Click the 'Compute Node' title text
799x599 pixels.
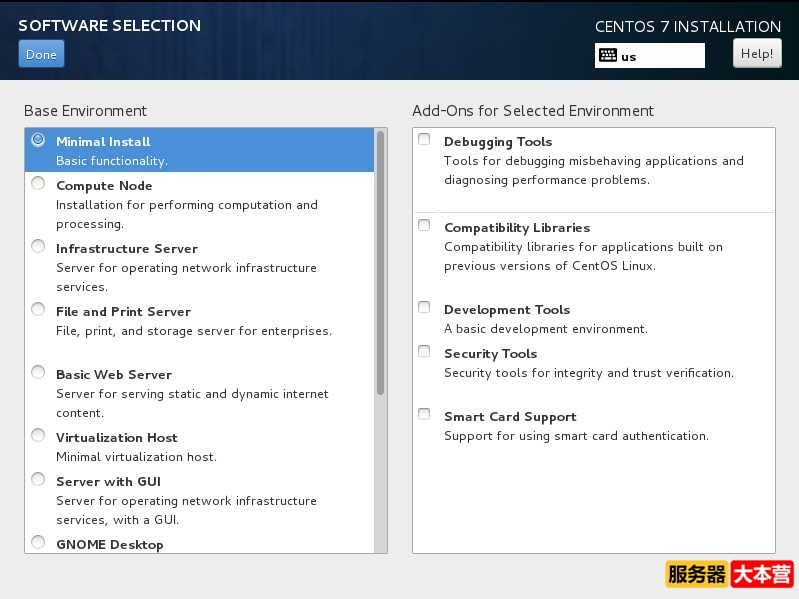(x=104, y=186)
